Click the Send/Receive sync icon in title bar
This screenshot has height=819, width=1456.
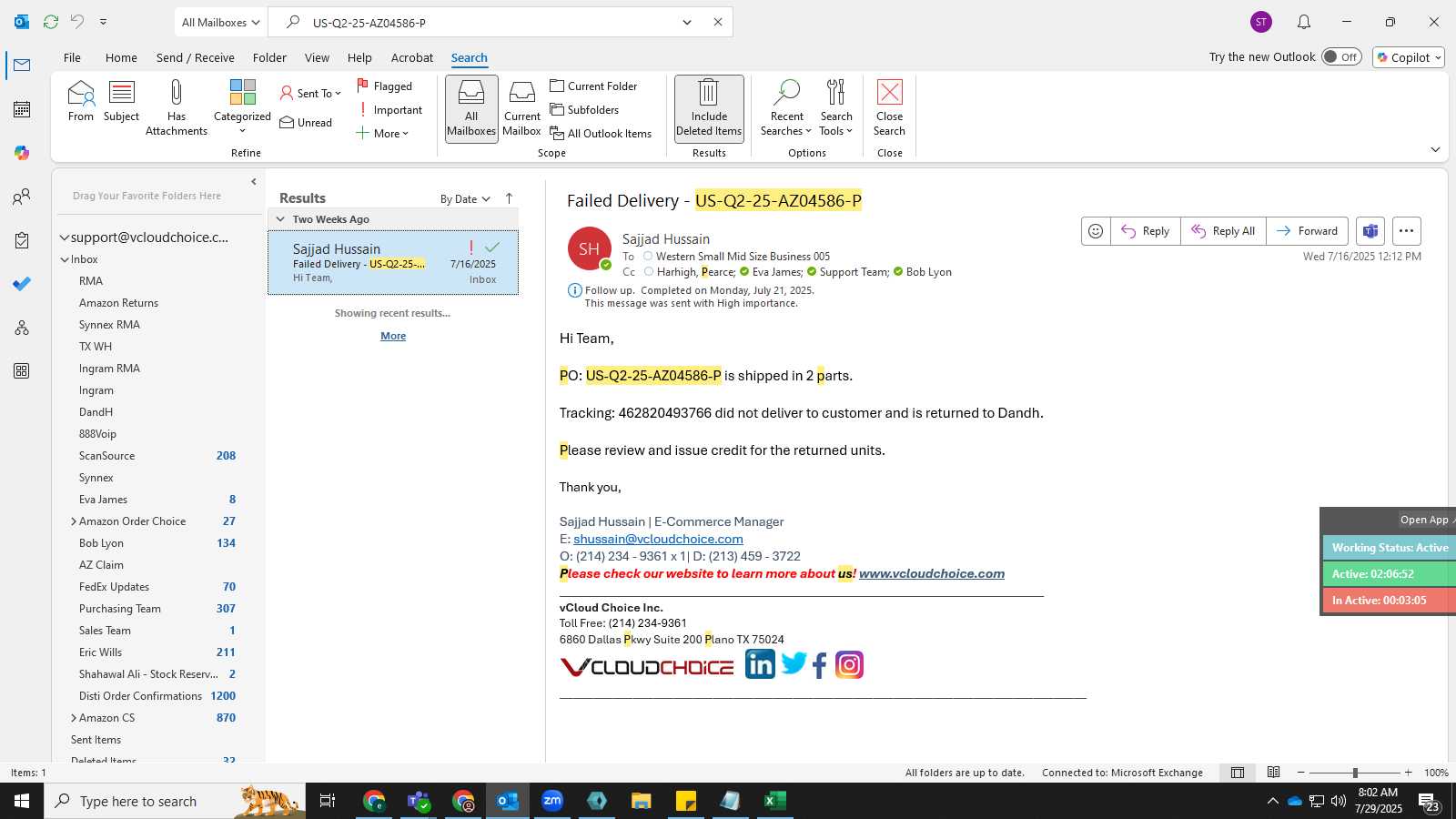pos(51,22)
